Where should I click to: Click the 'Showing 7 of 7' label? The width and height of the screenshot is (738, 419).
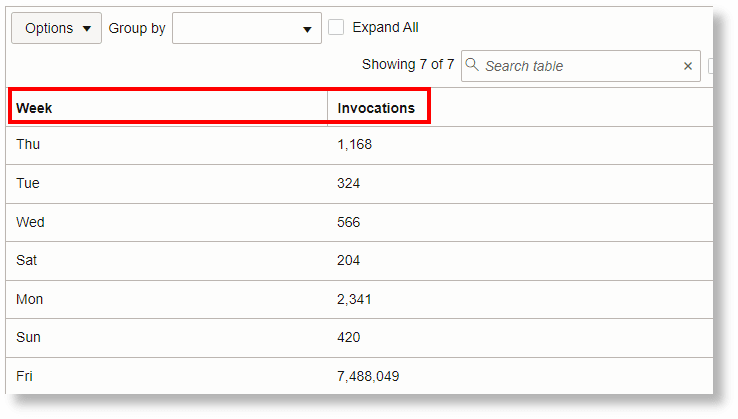408,65
